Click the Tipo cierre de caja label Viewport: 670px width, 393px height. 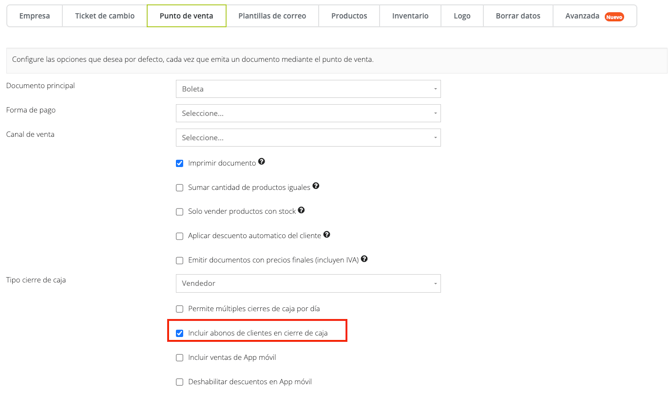click(36, 280)
